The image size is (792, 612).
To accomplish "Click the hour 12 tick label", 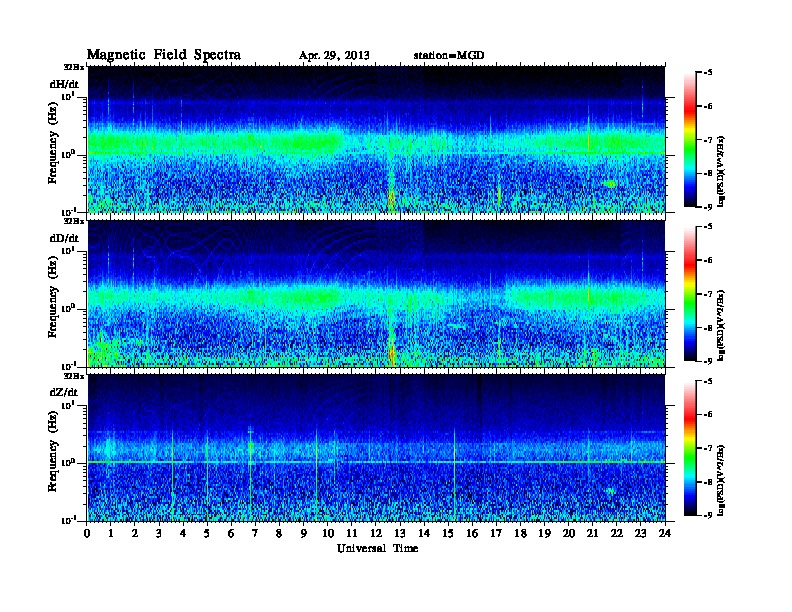I will point(376,534).
